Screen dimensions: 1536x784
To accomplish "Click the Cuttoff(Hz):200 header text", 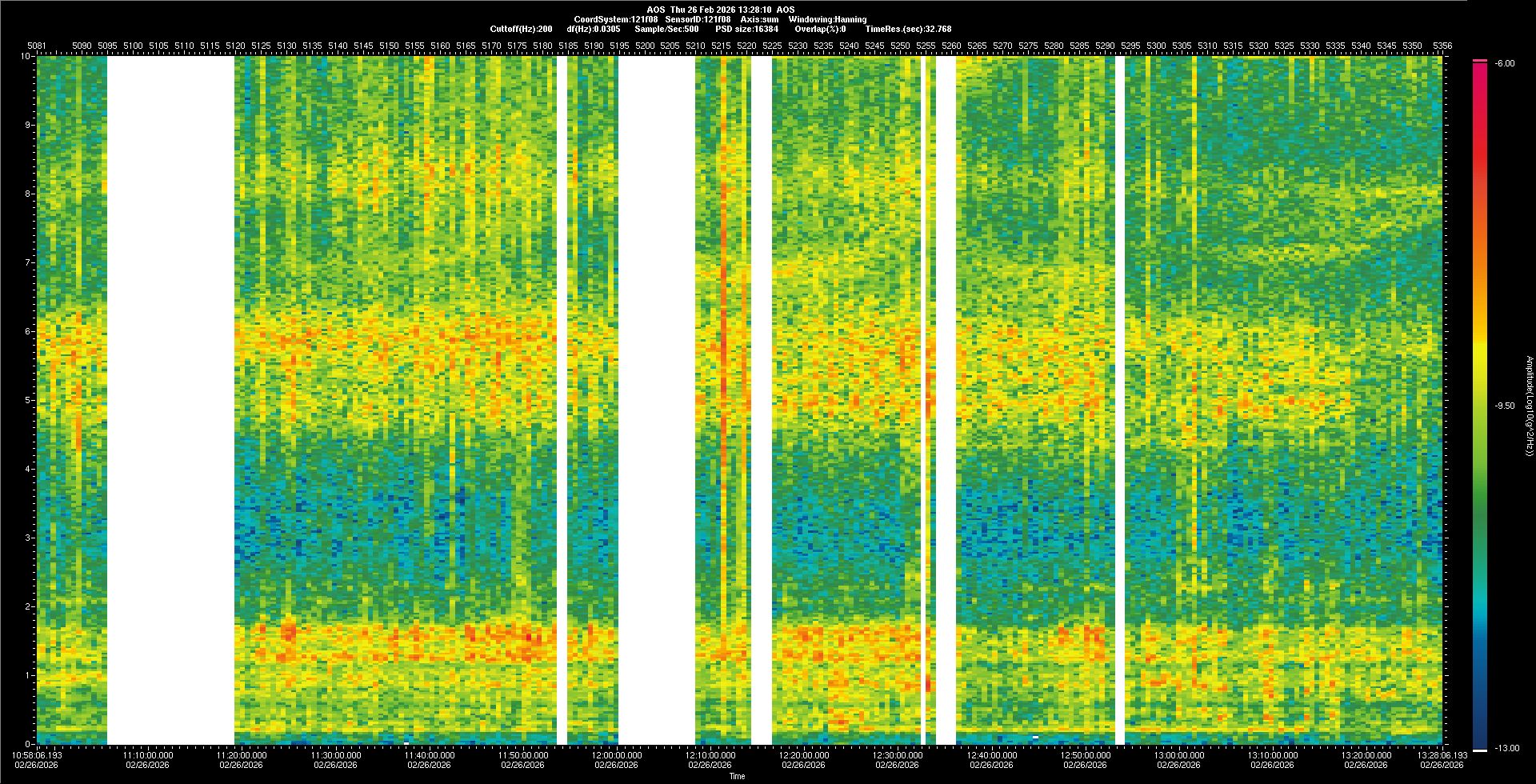I will pos(521,29).
